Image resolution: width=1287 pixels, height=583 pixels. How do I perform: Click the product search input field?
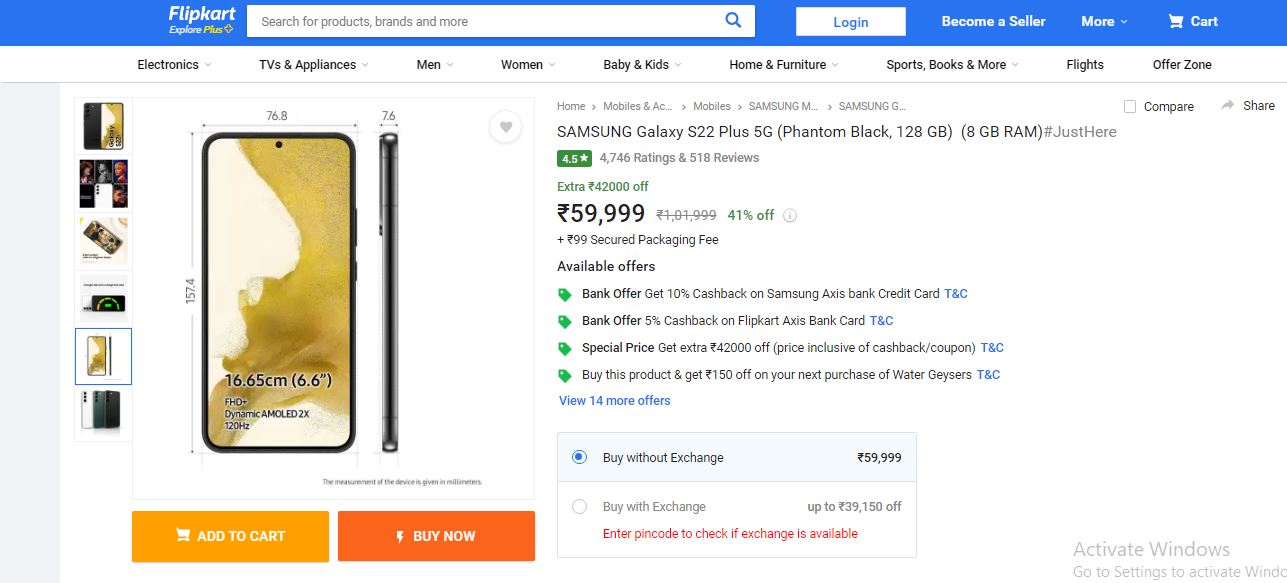click(x=485, y=21)
